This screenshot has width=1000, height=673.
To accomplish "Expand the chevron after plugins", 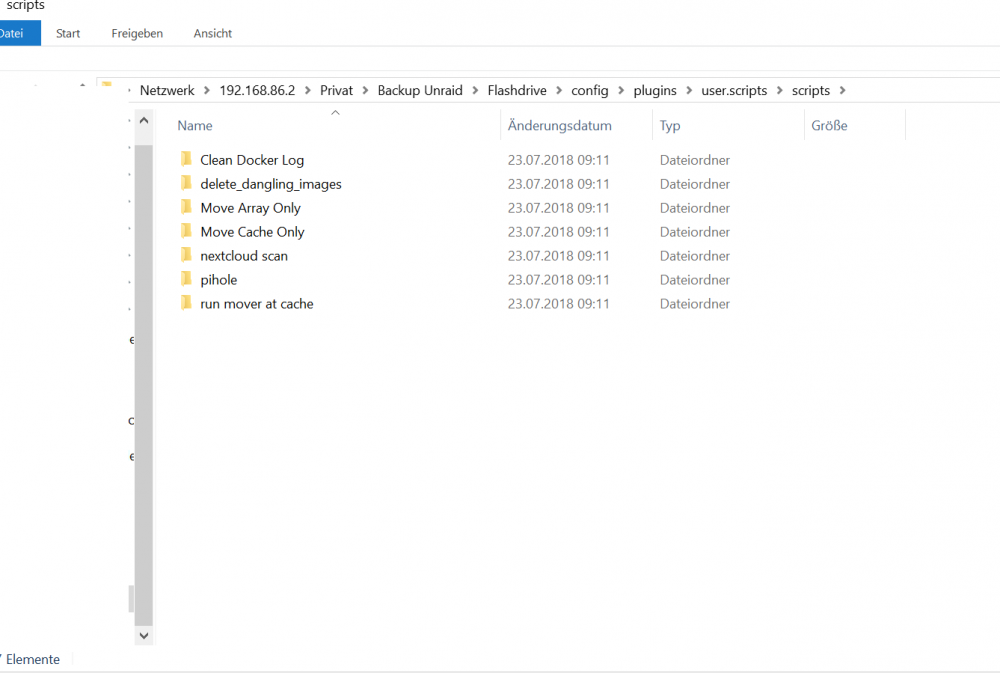I will pos(689,91).
